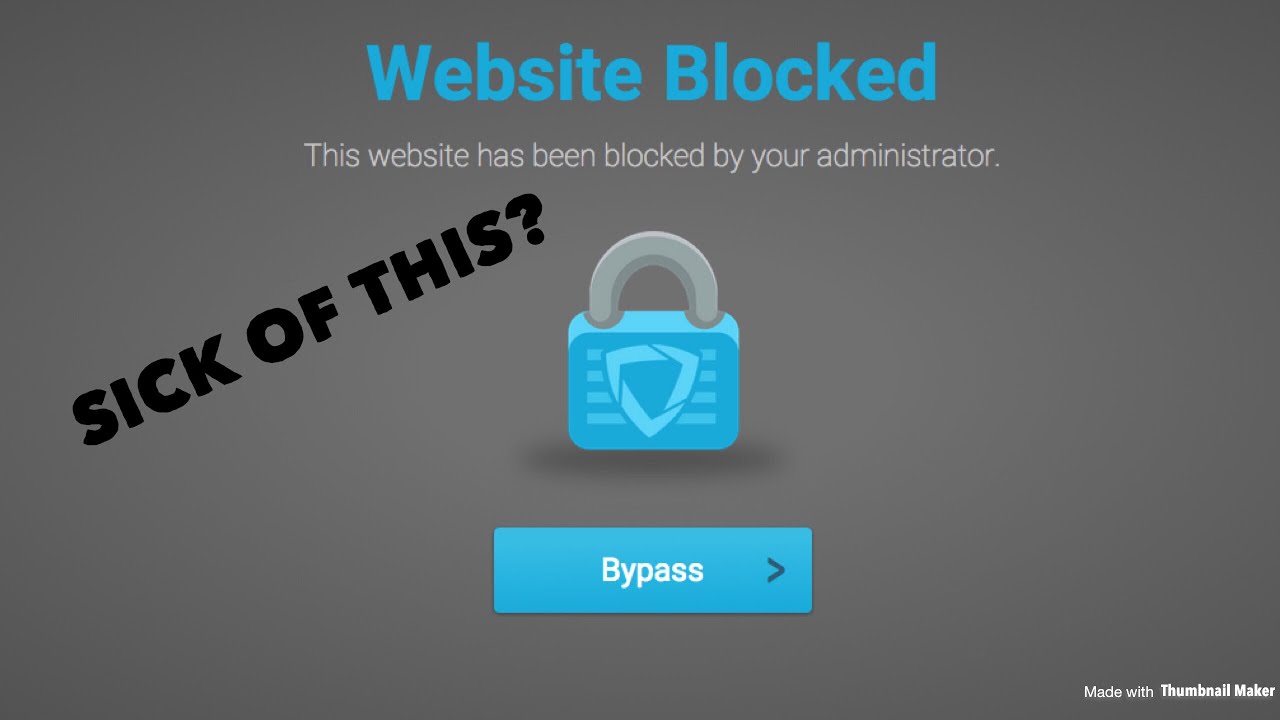
Task: Click the word "This" starting the subtitle
Action: pyautogui.click(x=332, y=156)
